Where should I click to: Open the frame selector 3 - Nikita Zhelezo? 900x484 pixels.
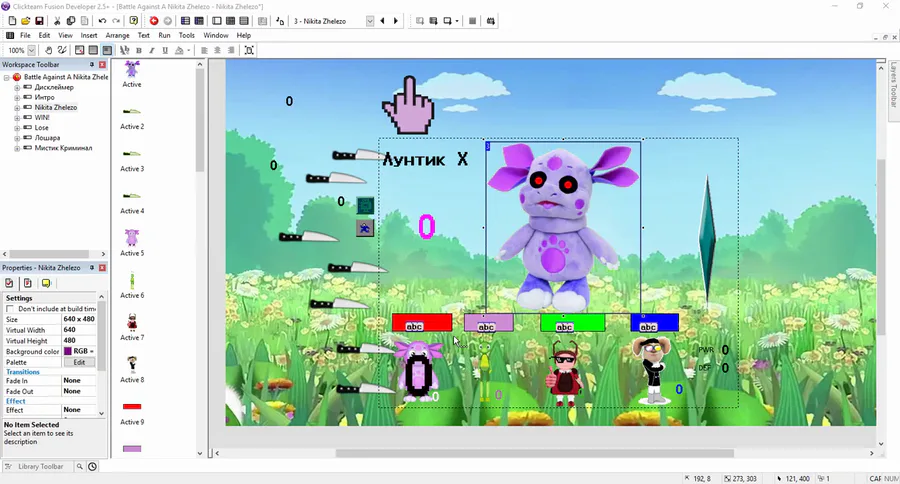[333, 21]
